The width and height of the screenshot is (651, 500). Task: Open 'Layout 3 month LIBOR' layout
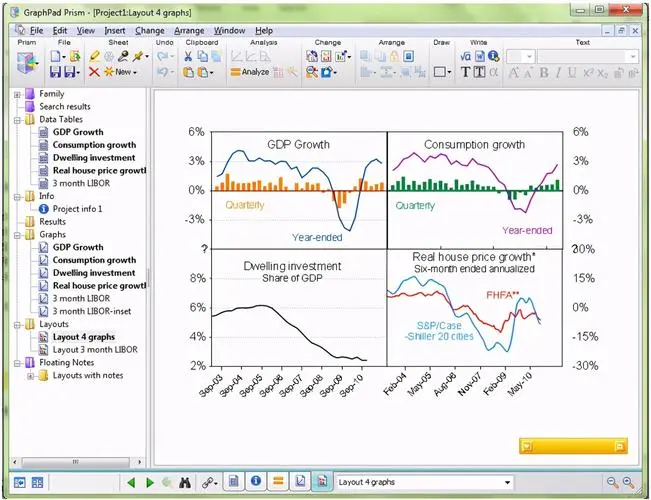[x=97, y=350]
